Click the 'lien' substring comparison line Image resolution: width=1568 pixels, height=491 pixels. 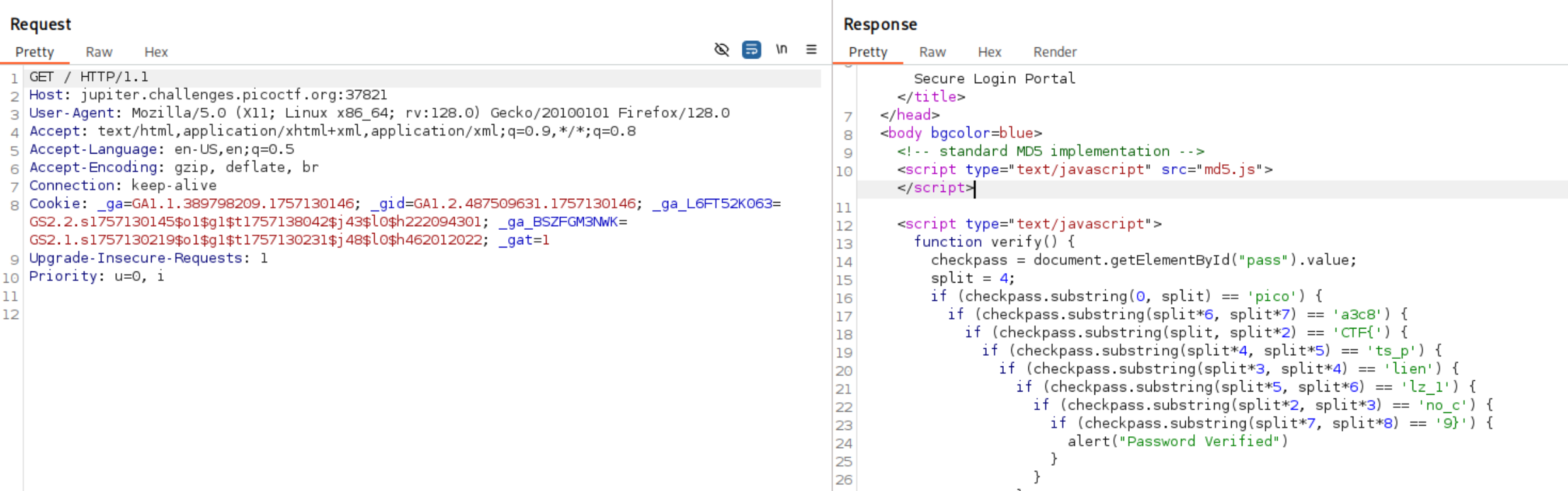(1229, 370)
